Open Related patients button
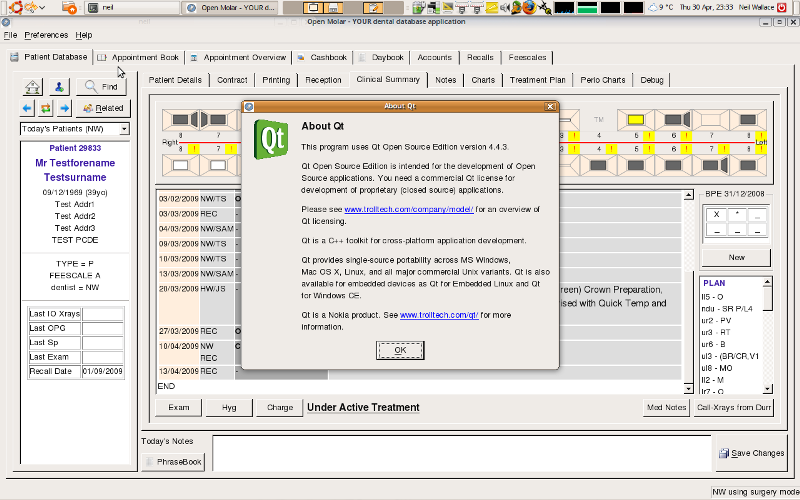 (101, 108)
